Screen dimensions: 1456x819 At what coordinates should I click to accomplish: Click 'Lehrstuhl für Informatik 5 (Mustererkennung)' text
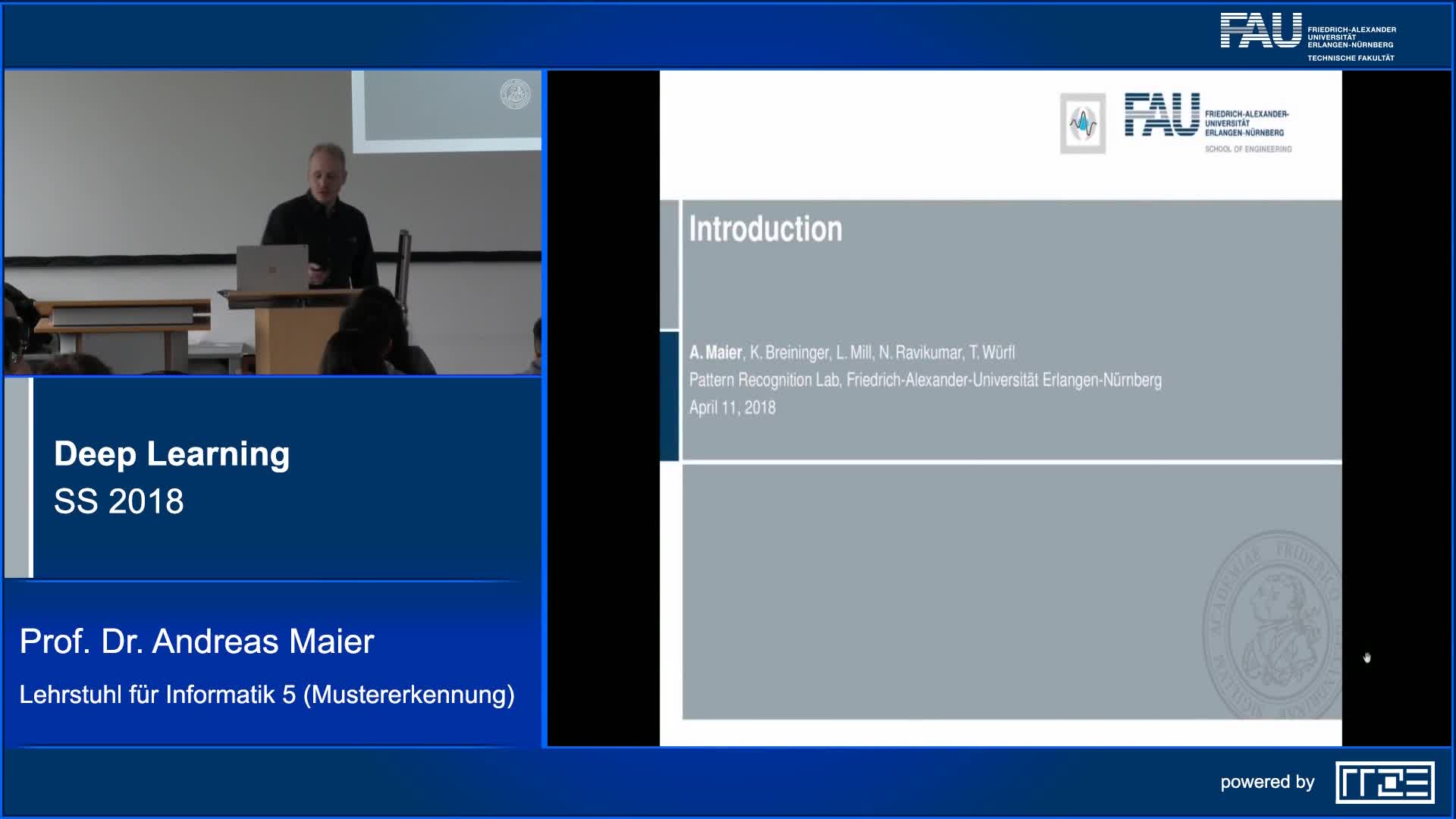[267, 695]
